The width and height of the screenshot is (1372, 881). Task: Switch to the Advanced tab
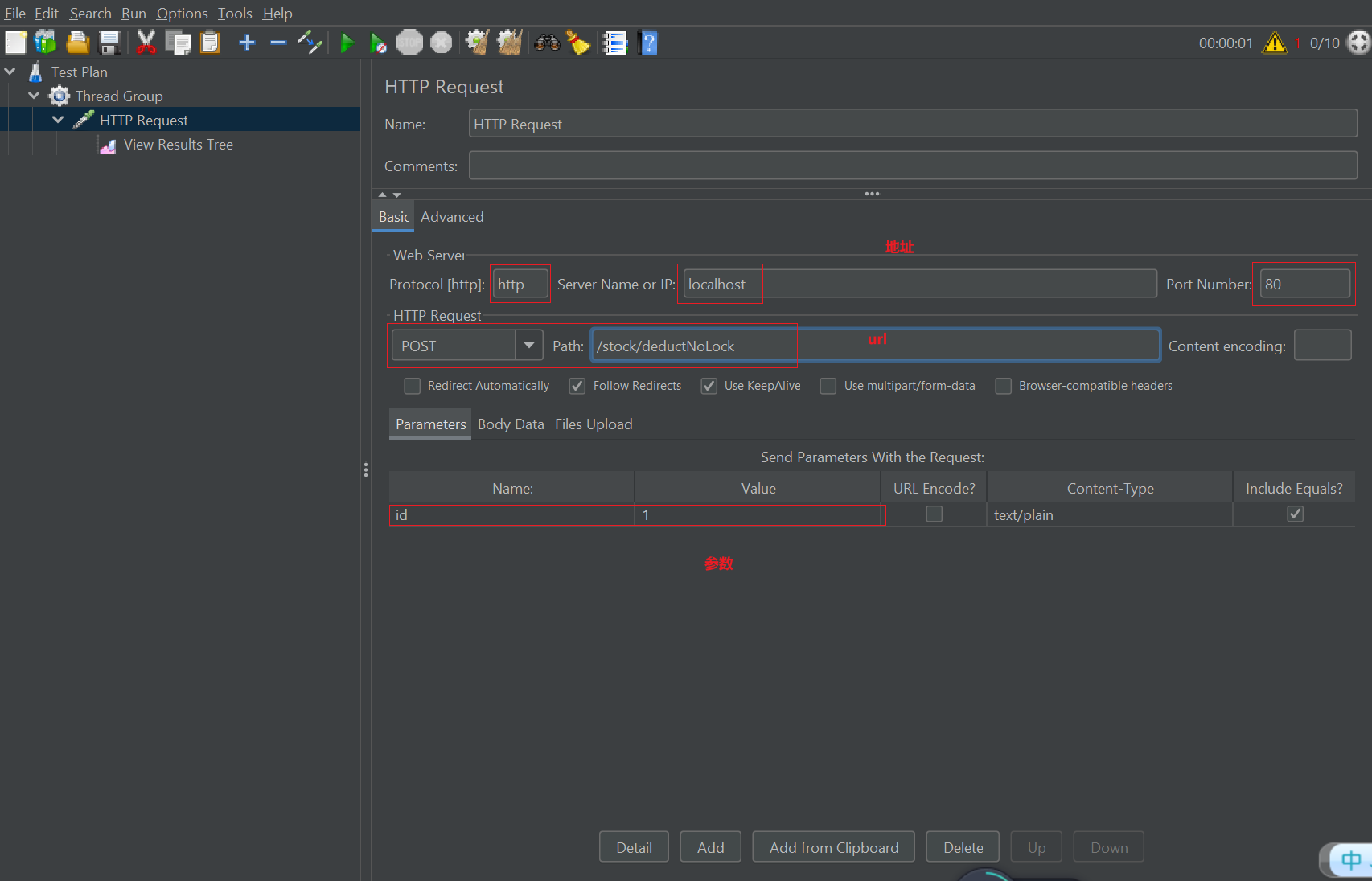(452, 217)
